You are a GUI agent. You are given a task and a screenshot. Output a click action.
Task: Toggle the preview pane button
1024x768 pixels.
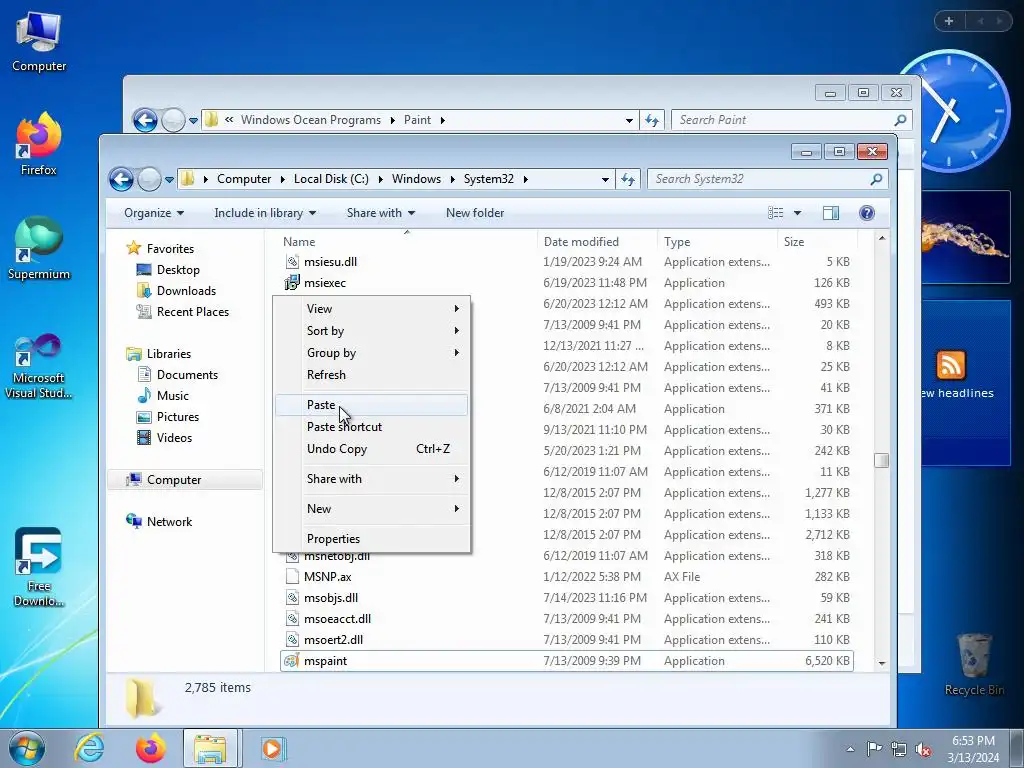point(831,213)
